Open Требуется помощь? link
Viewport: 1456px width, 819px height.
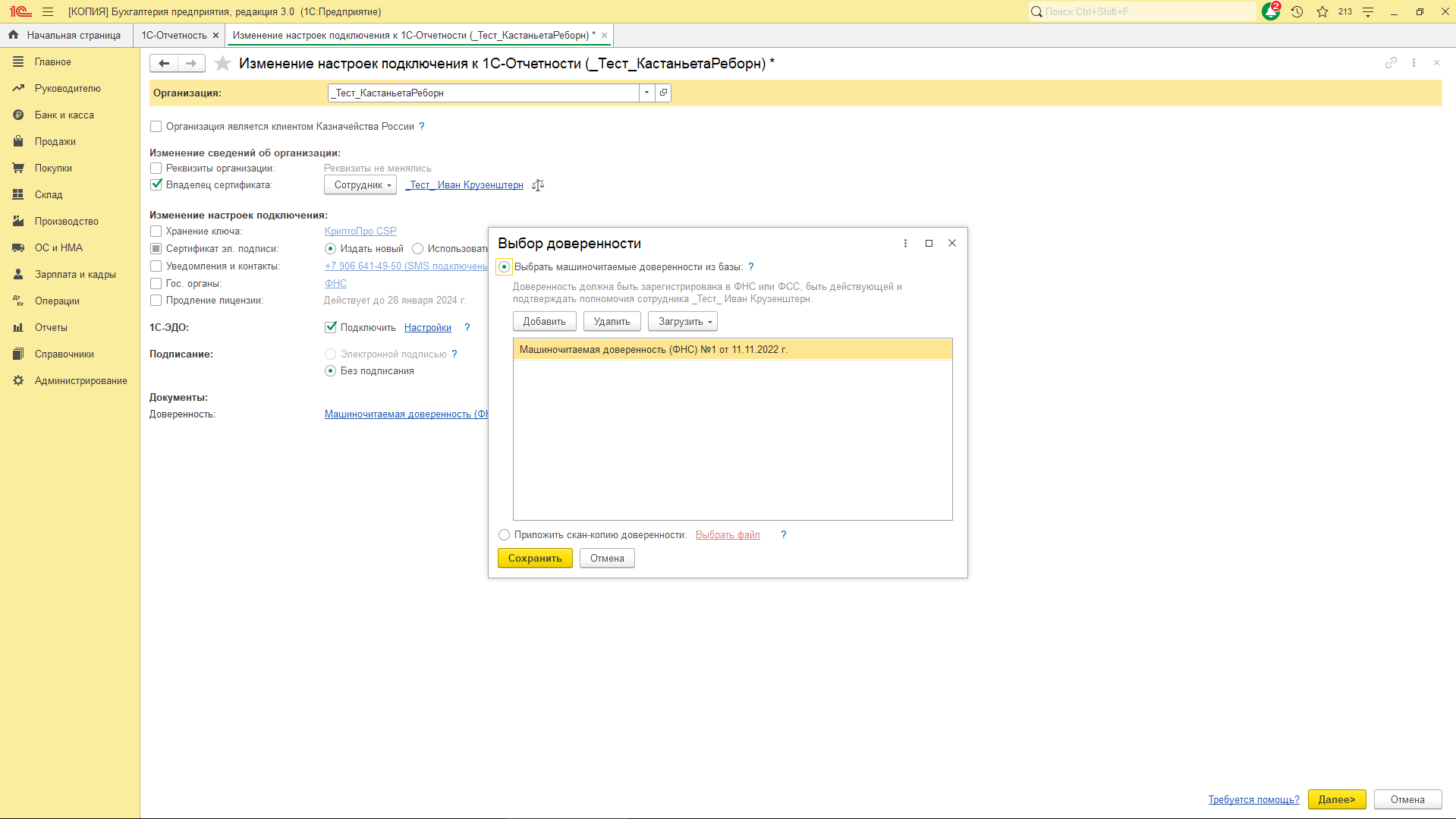[1254, 800]
